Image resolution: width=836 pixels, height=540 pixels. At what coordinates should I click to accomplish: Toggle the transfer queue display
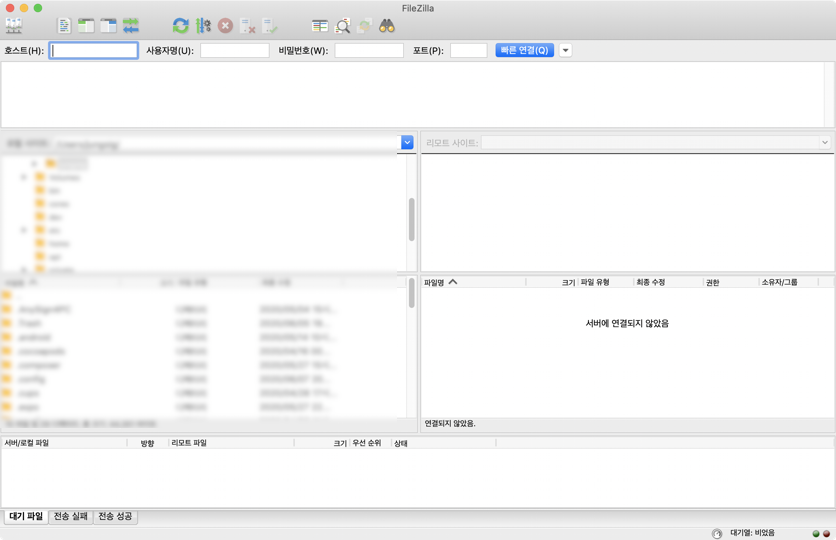[x=131, y=26]
